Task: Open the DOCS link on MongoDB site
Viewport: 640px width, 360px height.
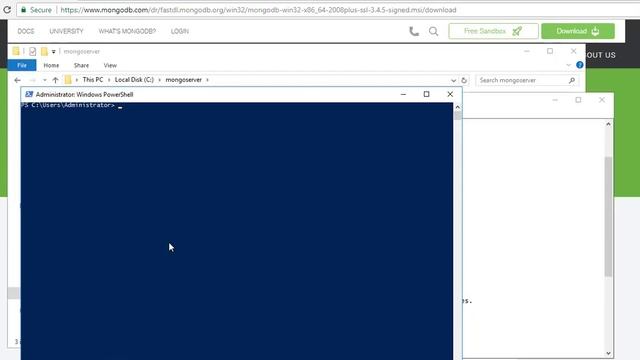Action: (26, 31)
